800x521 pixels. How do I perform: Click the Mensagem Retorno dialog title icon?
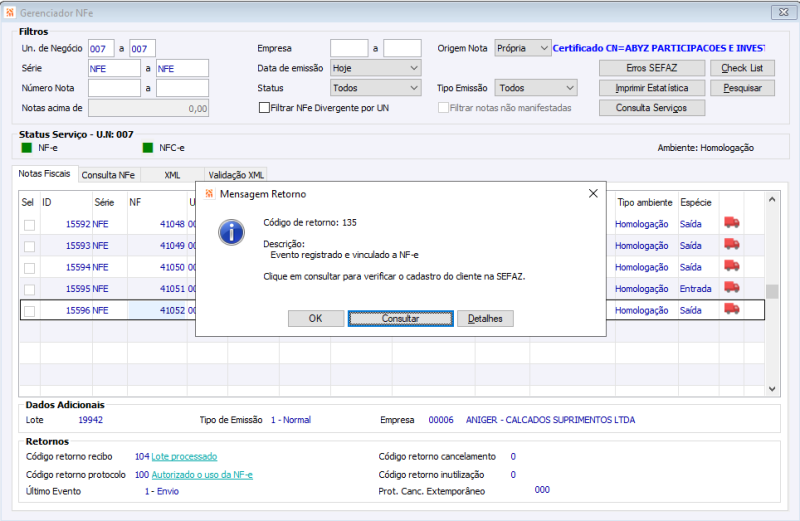click(209, 194)
